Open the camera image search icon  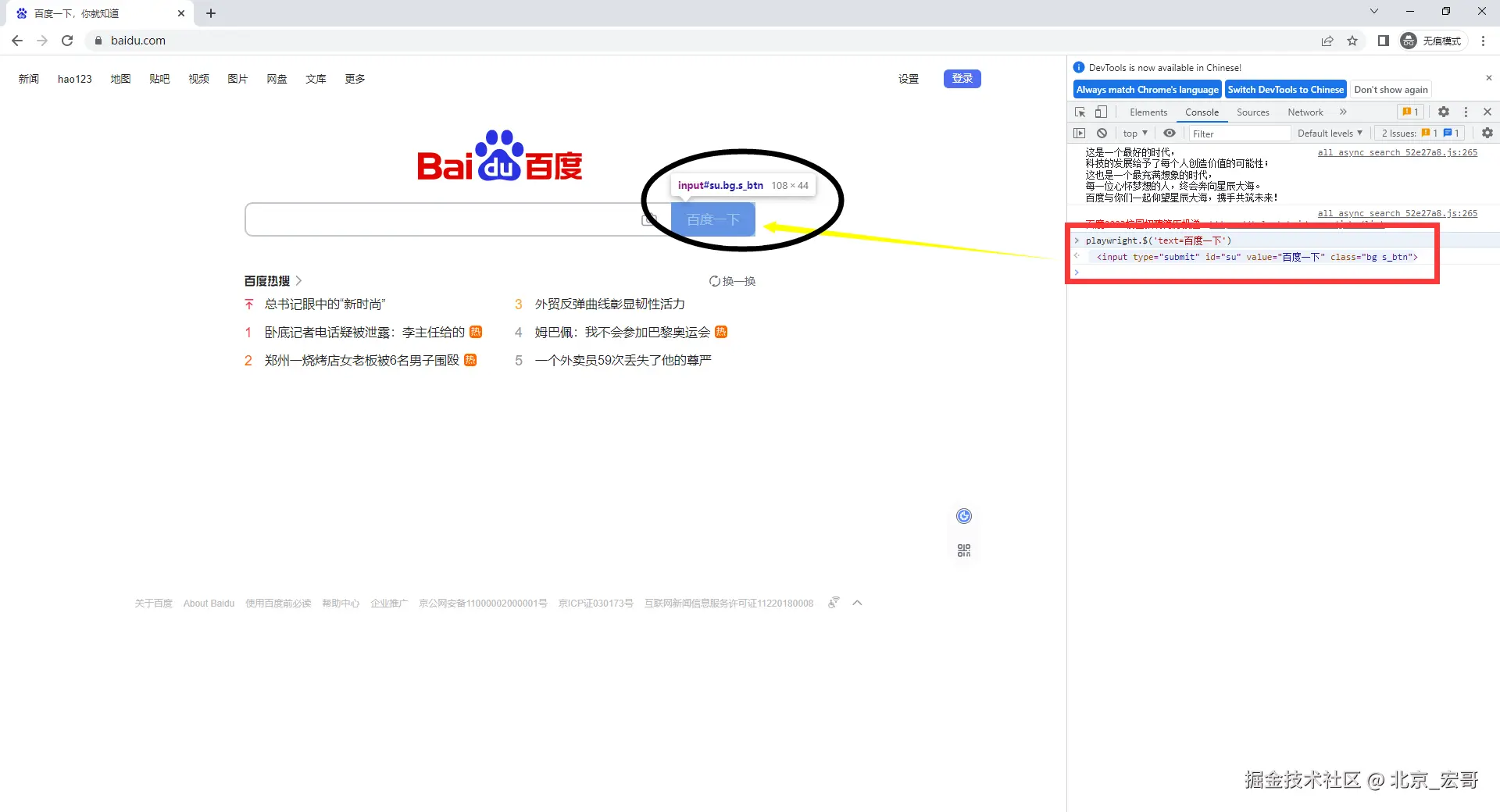click(x=649, y=220)
